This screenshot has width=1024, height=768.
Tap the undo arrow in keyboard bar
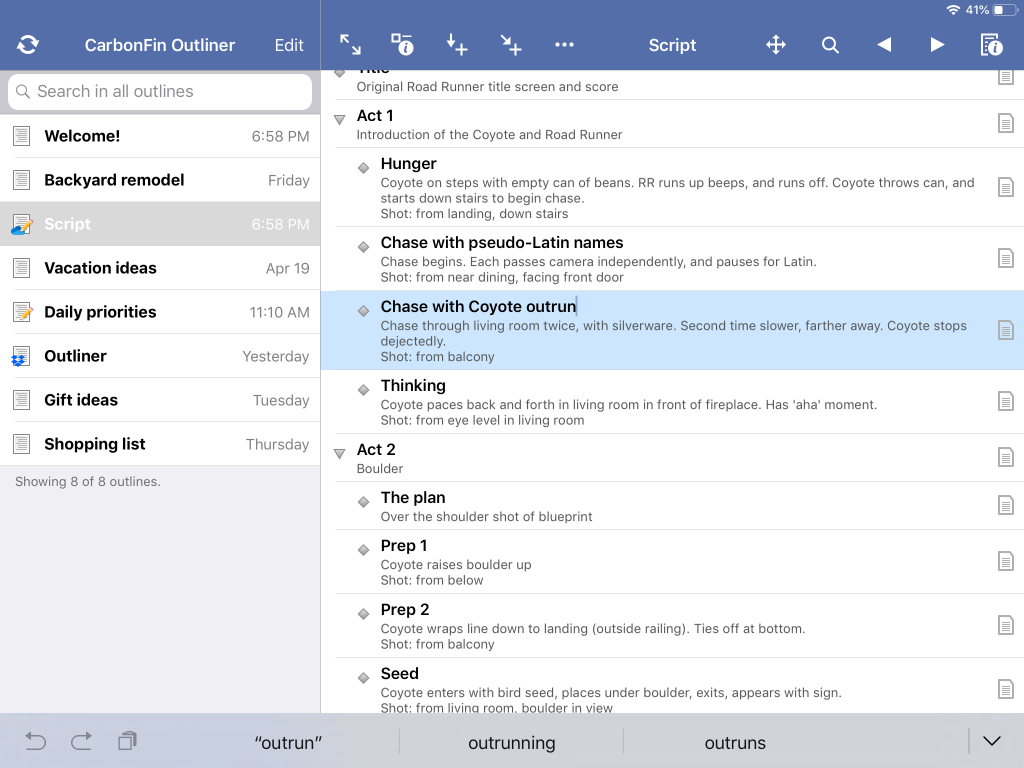[35, 741]
